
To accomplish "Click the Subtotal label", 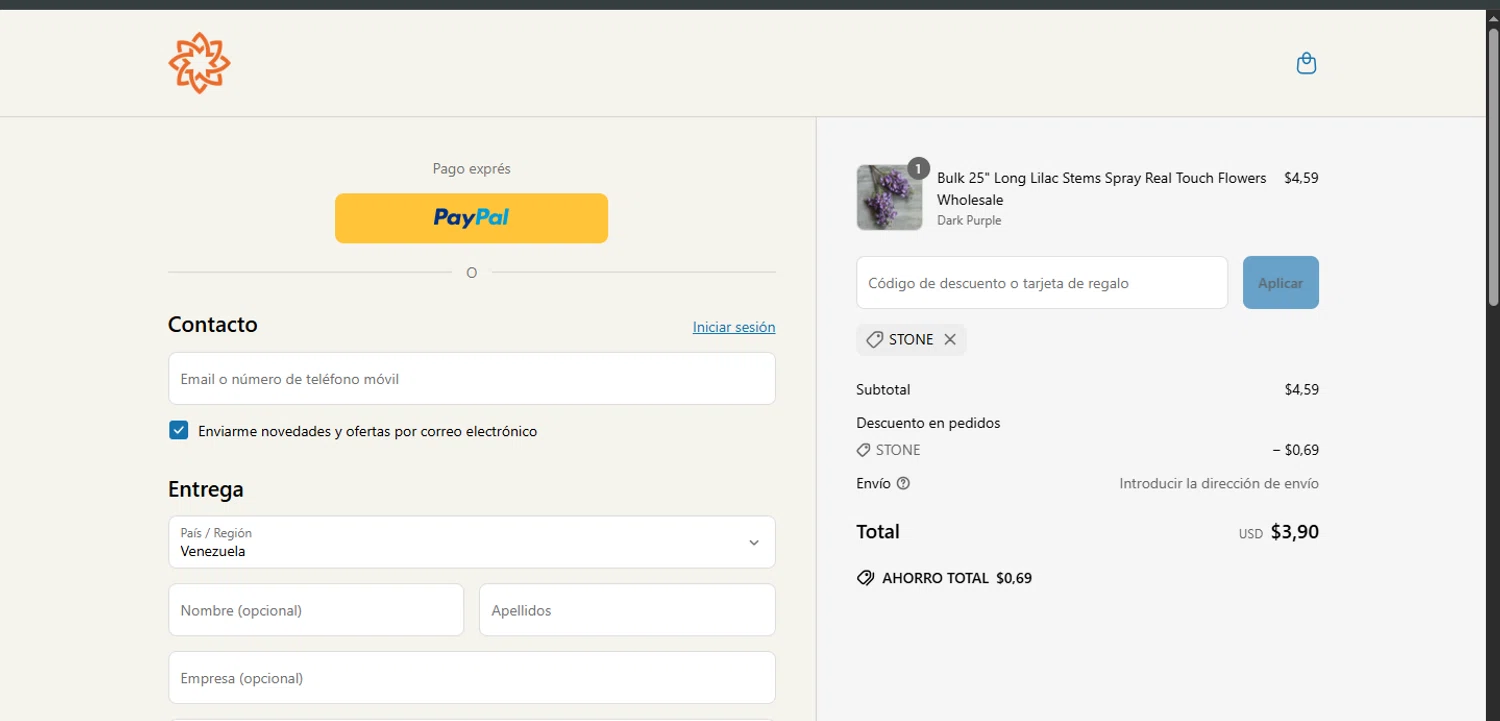I will coord(883,390).
